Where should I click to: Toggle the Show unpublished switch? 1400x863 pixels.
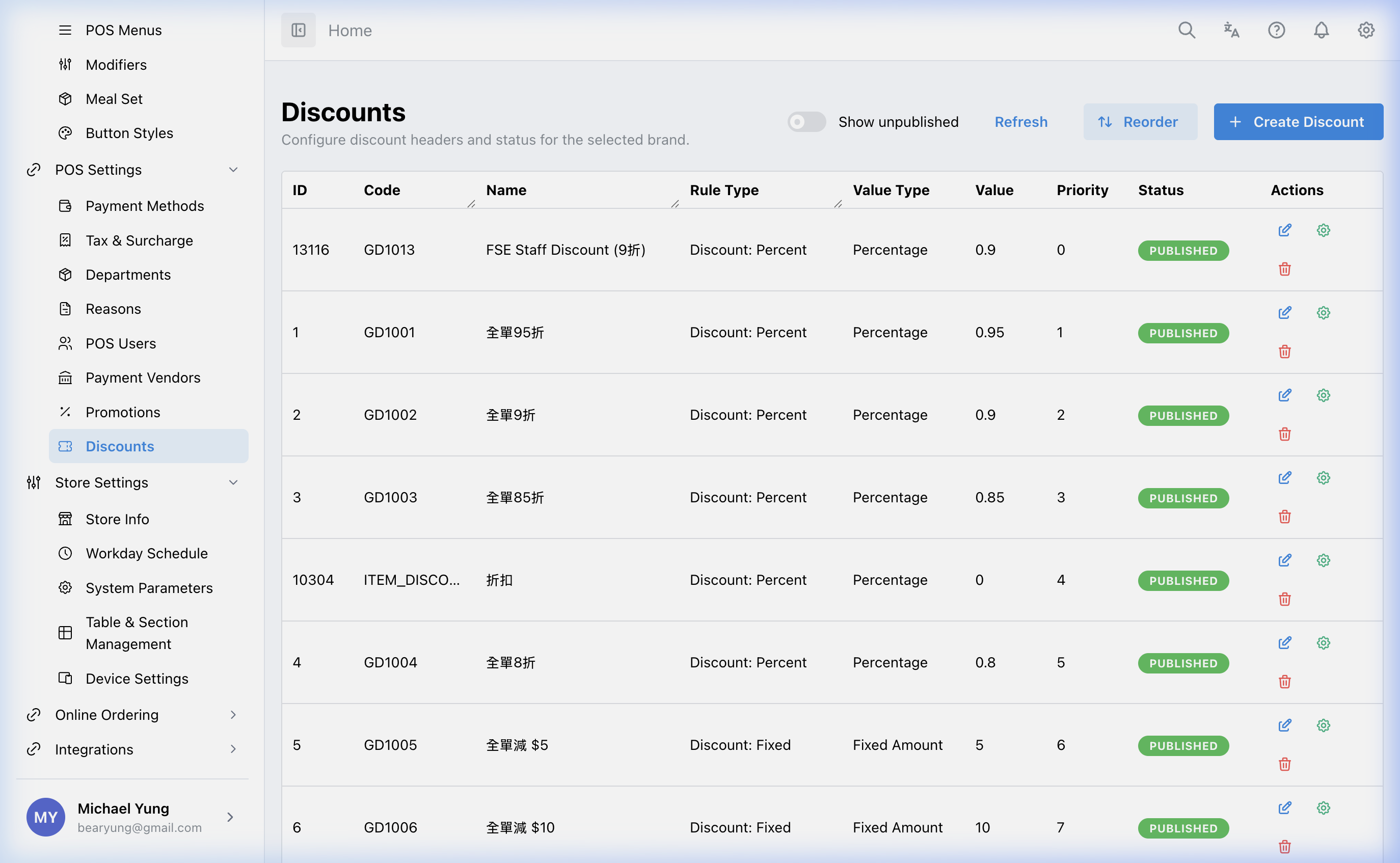[x=806, y=122]
